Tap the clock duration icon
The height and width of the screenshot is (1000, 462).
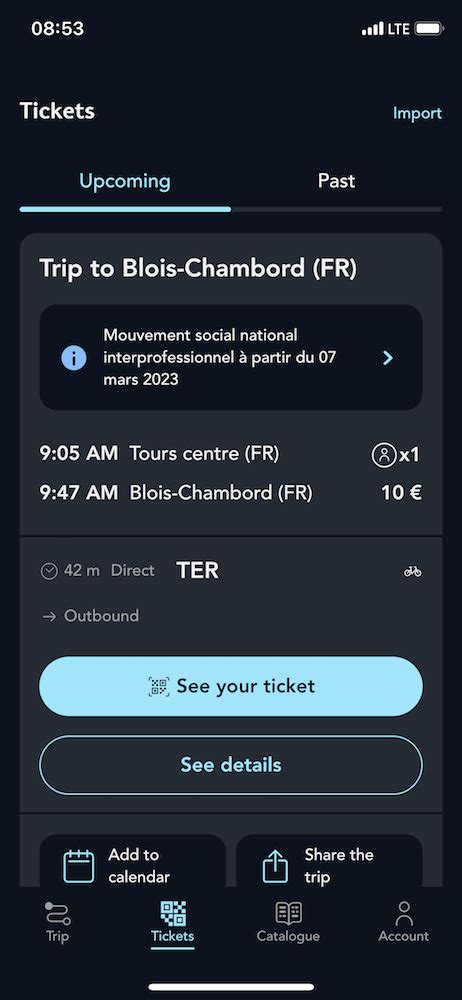pyautogui.click(x=49, y=571)
